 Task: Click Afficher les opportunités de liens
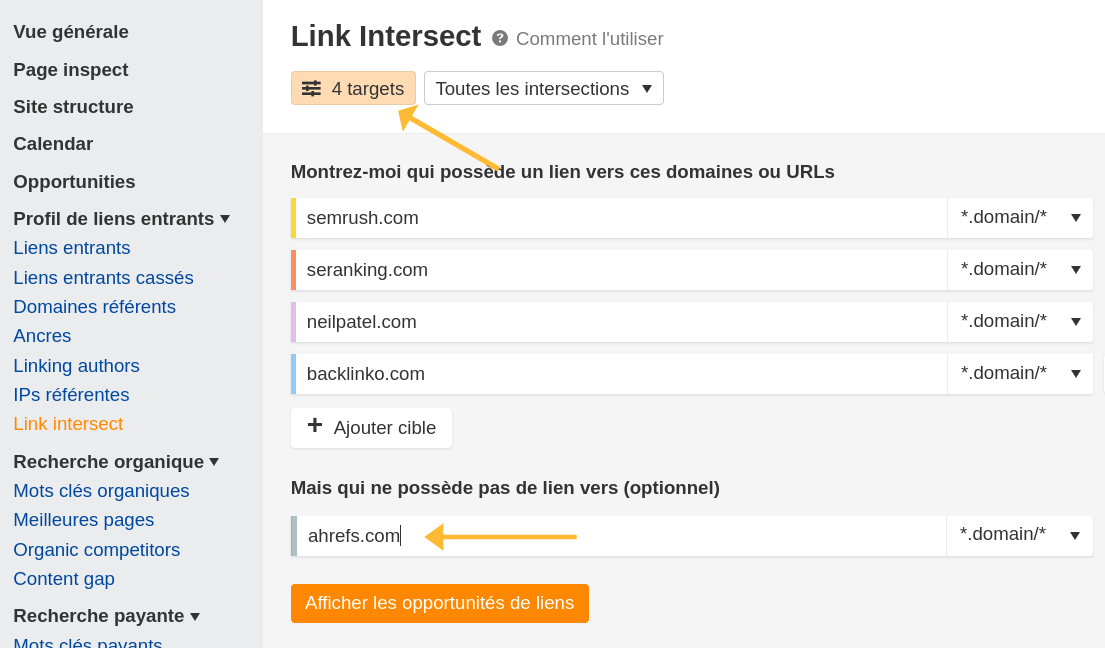[440, 603]
